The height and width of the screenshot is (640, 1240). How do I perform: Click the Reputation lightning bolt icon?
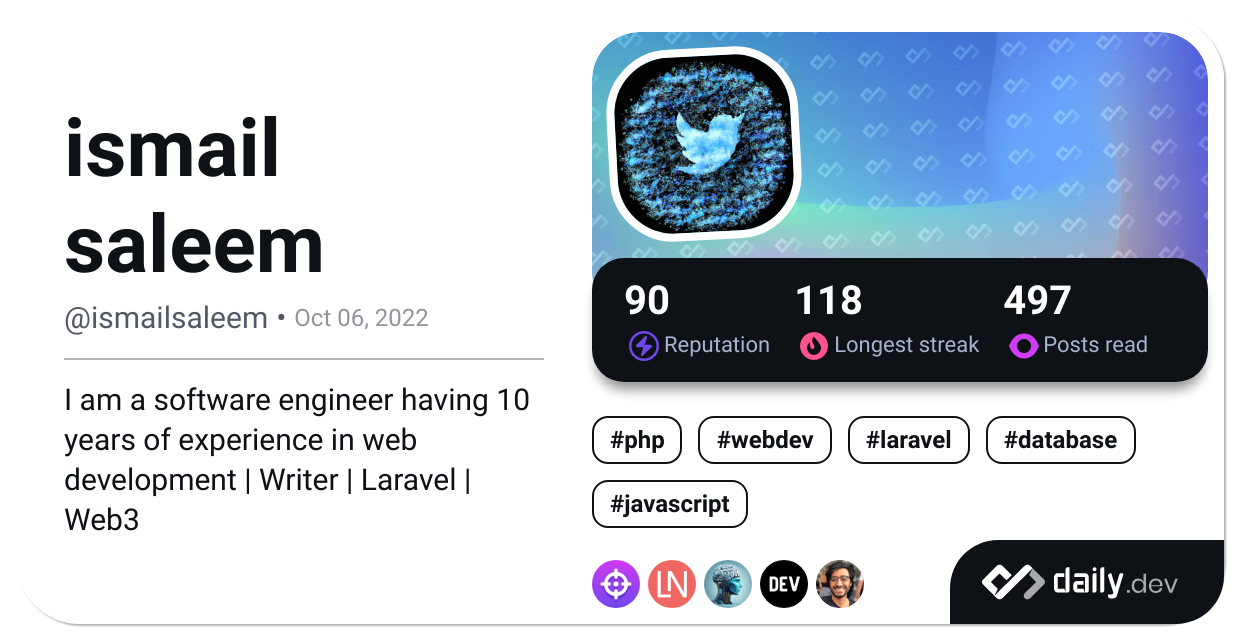tap(643, 346)
